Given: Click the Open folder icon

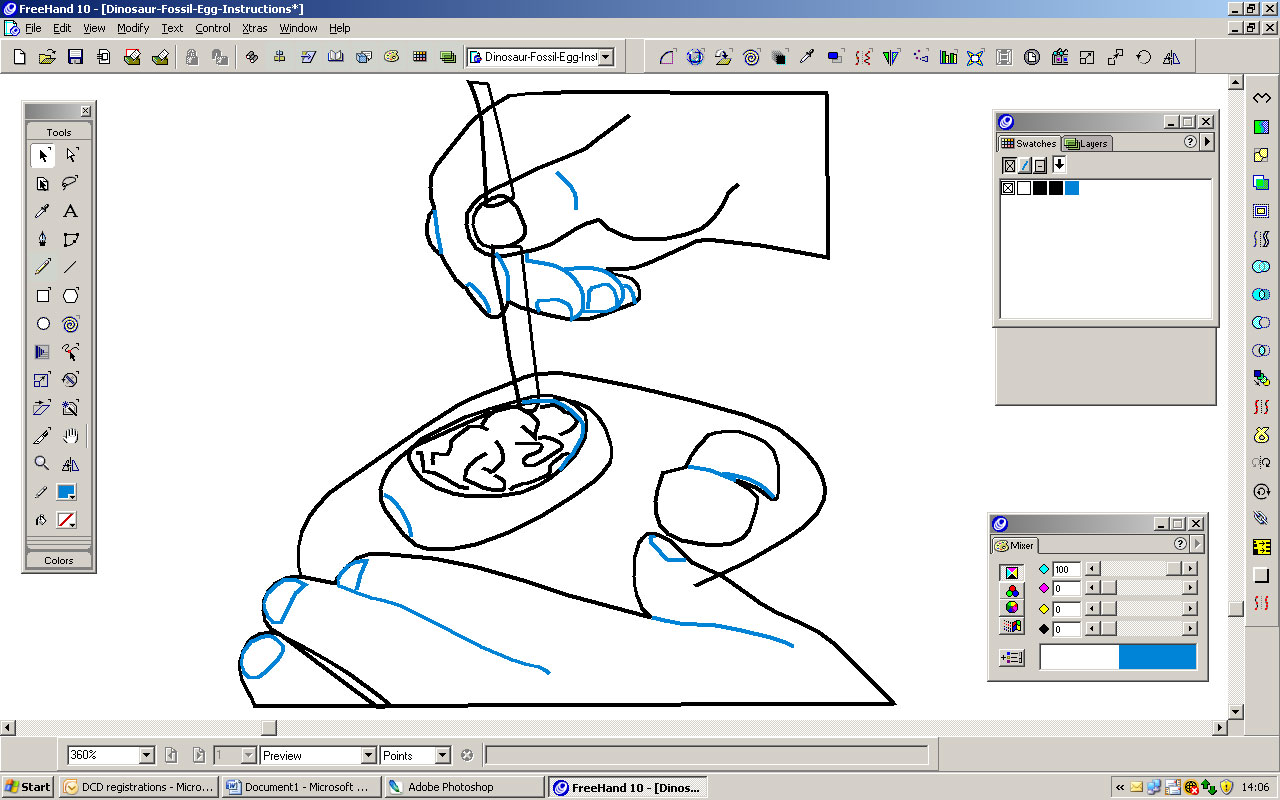Looking at the screenshot, I should [47, 57].
